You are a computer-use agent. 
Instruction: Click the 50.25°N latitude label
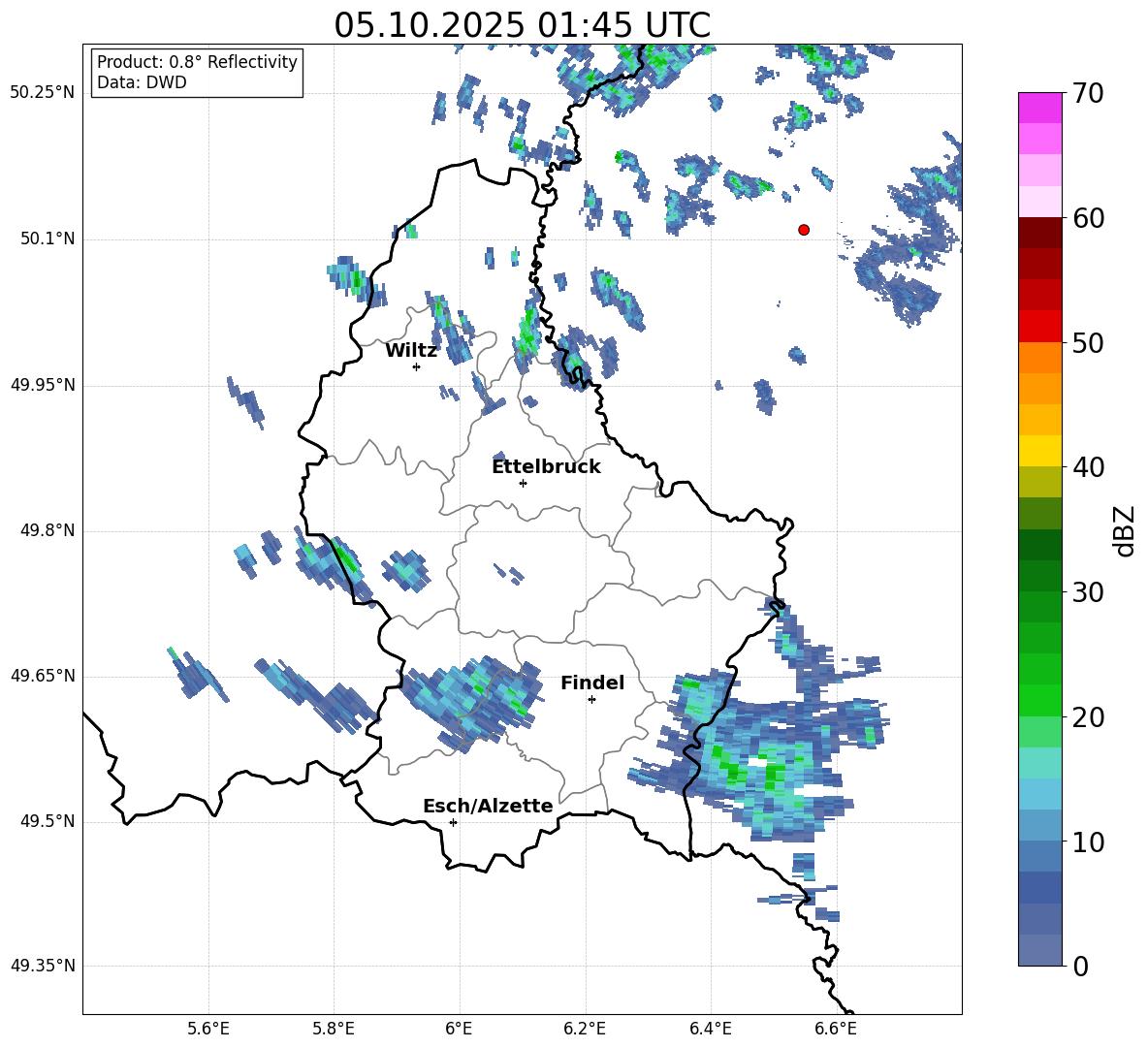click(43, 93)
